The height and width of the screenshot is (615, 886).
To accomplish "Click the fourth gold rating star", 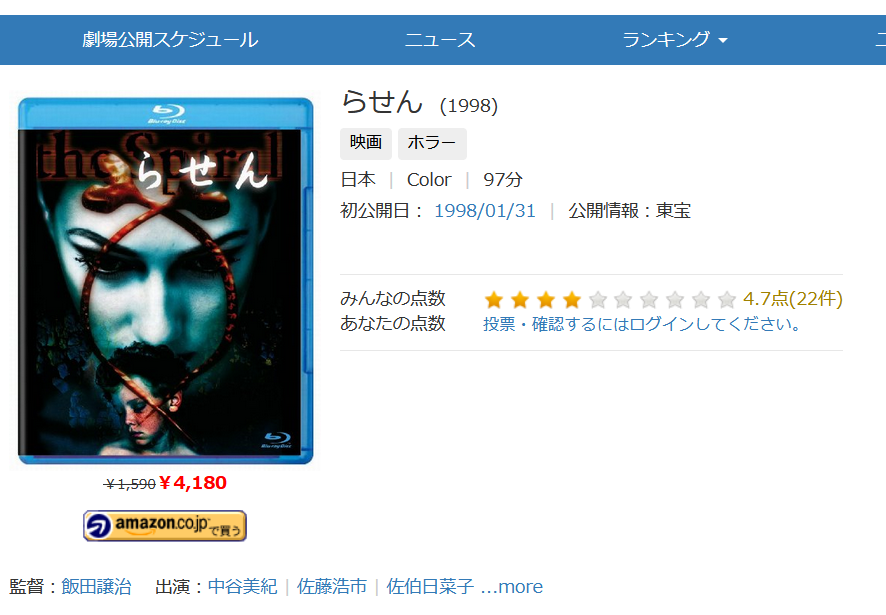I will 572,300.
